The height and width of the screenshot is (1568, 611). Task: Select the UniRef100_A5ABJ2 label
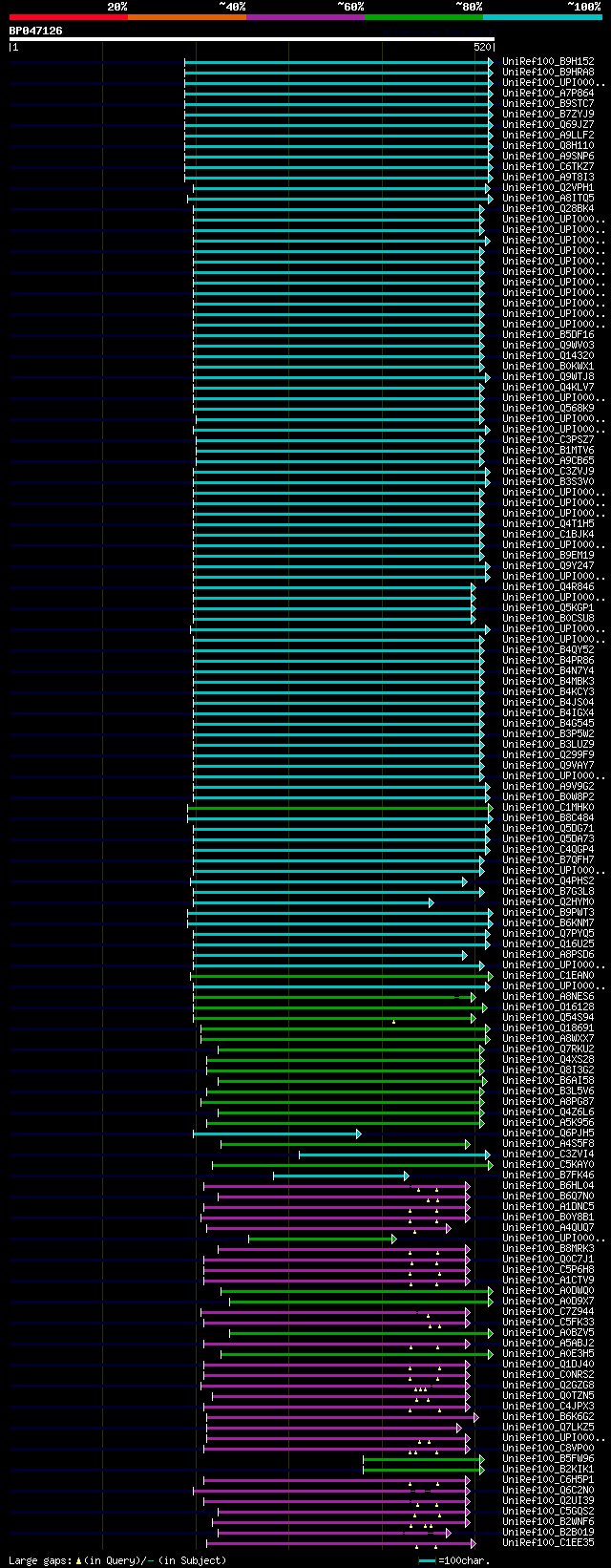(548, 1343)
